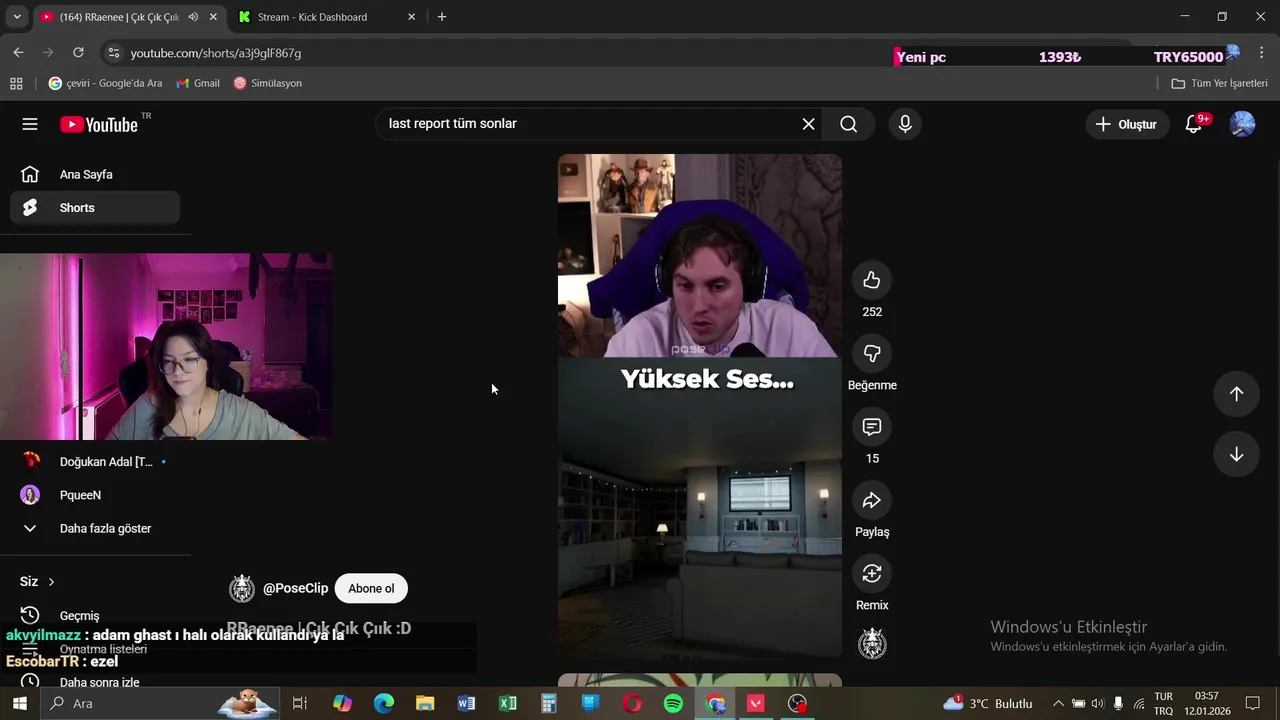Click the browser address bar
1280x720 pixels.
coord(500,53)
